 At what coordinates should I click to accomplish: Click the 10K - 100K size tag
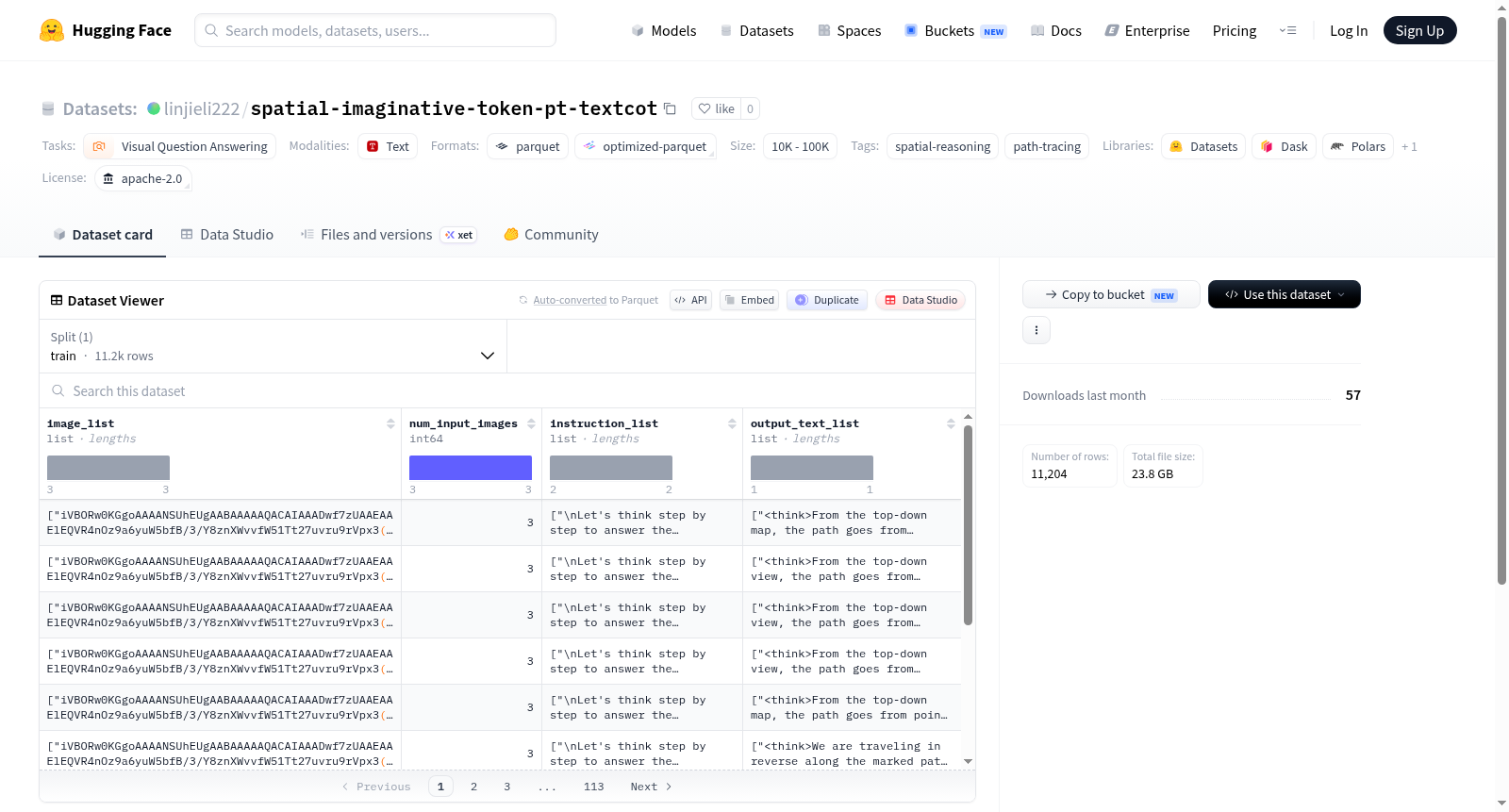tap(800, 146)
